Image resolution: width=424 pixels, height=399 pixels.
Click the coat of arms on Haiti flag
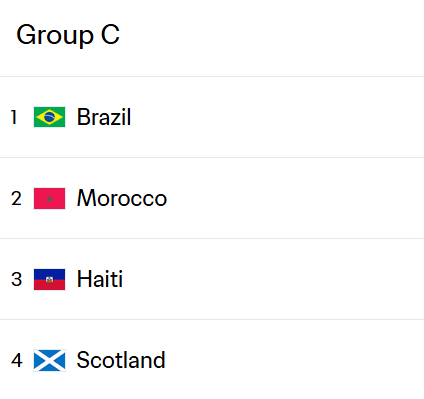click(49, 280)
